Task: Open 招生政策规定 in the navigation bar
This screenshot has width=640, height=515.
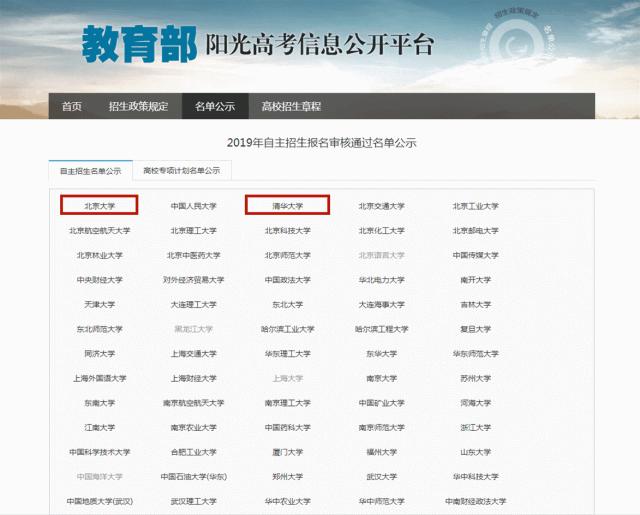Action: [138, 107]
